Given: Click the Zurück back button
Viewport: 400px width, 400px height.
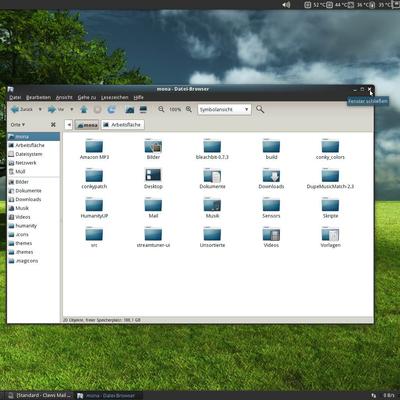Looking at the screenshot, I should click(x=22, y=109).
